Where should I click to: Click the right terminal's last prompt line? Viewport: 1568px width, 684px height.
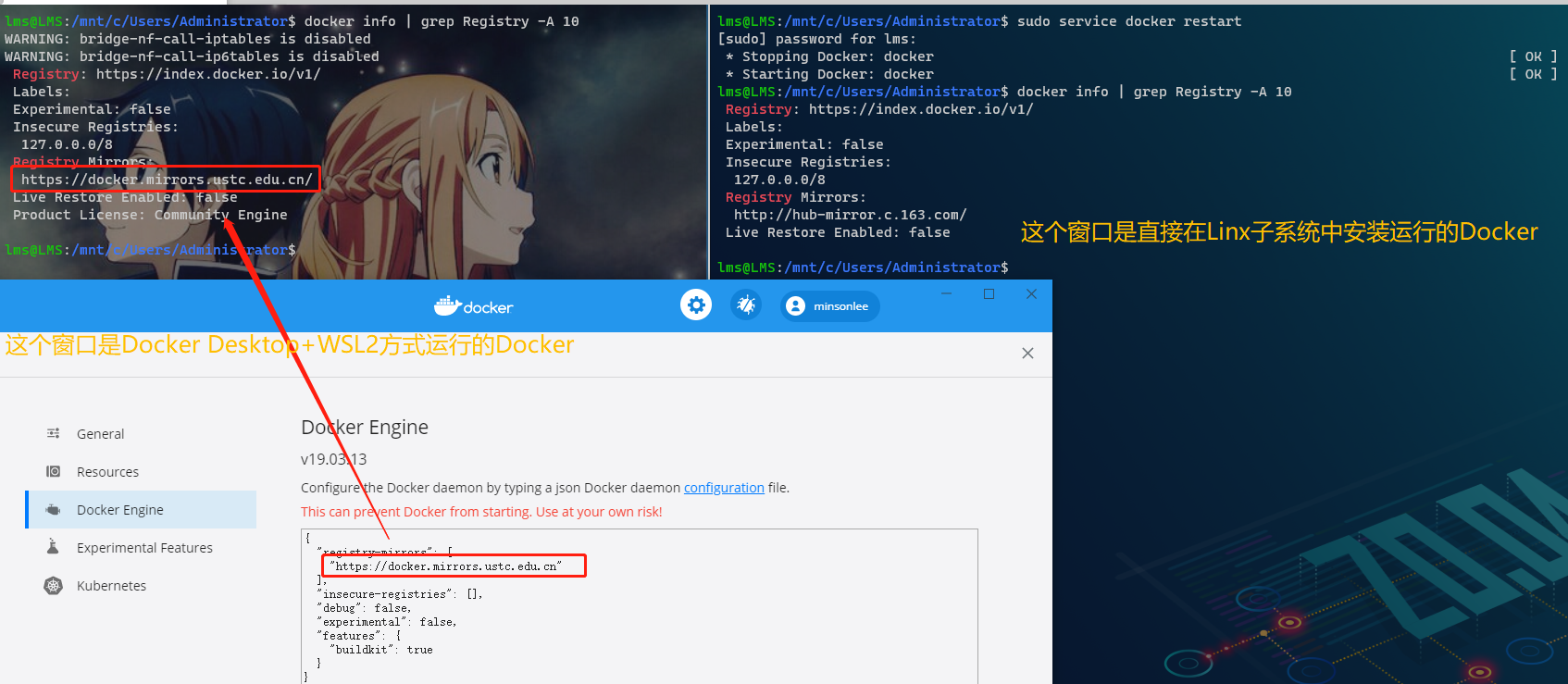pyautogui.click(x=863, y=267)
